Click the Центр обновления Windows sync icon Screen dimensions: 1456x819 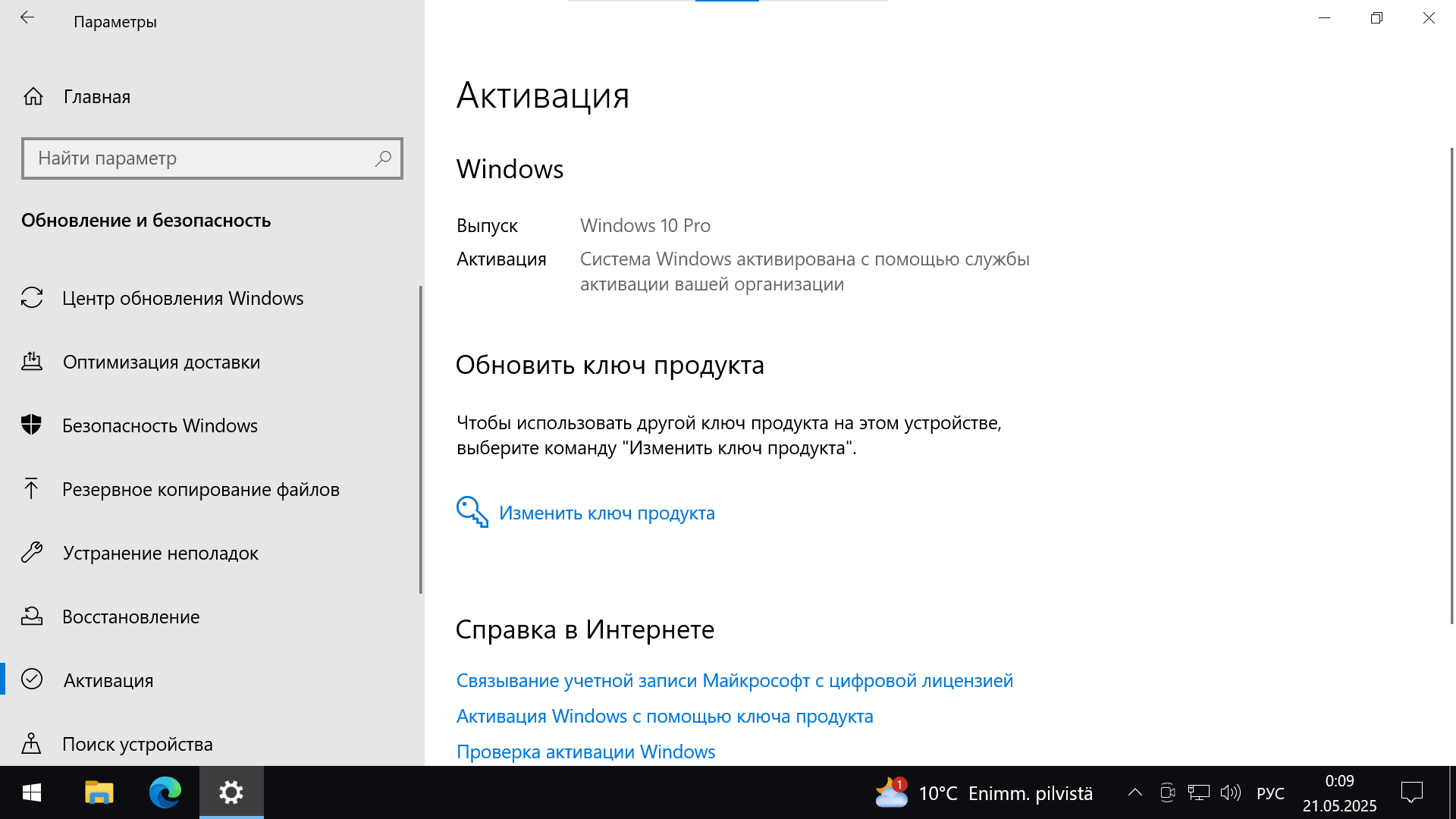(x=32, y=297)
